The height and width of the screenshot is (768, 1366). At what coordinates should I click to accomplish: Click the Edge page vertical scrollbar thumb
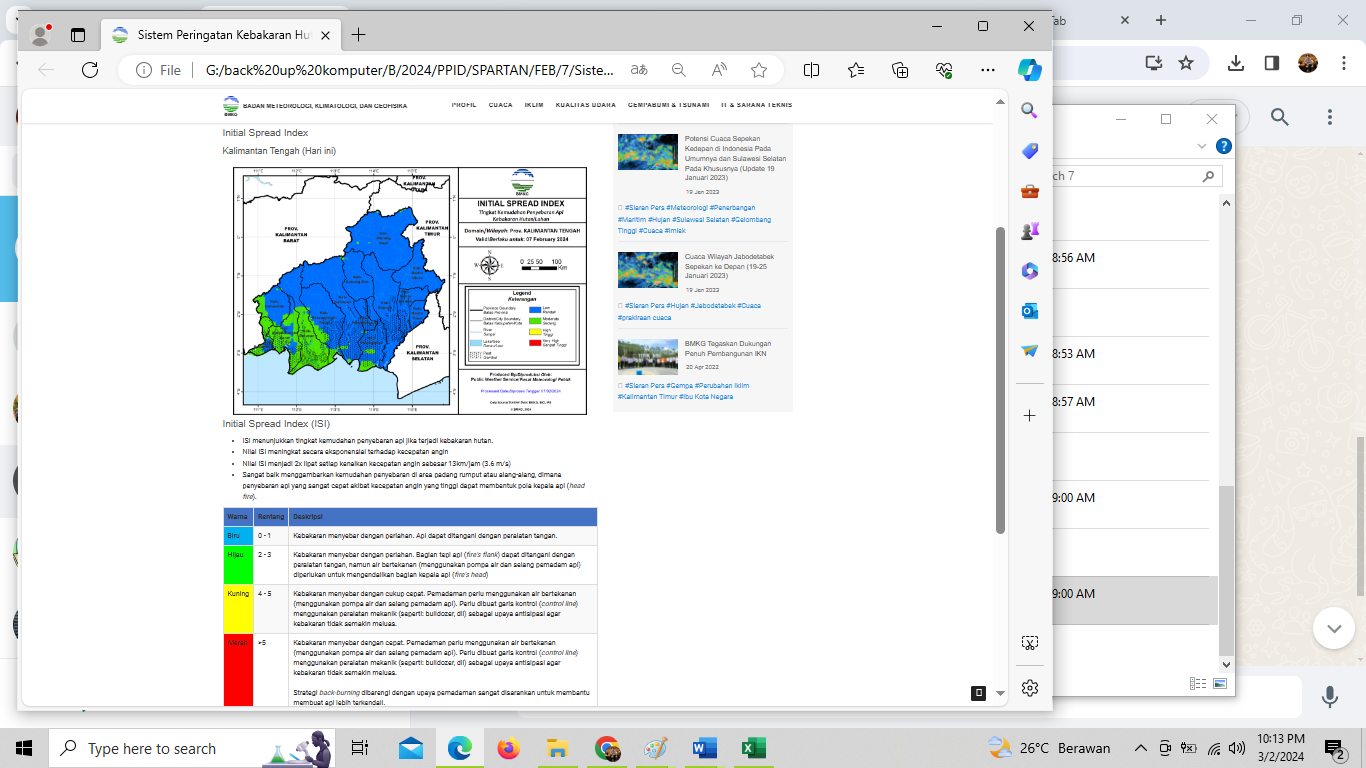999,380
